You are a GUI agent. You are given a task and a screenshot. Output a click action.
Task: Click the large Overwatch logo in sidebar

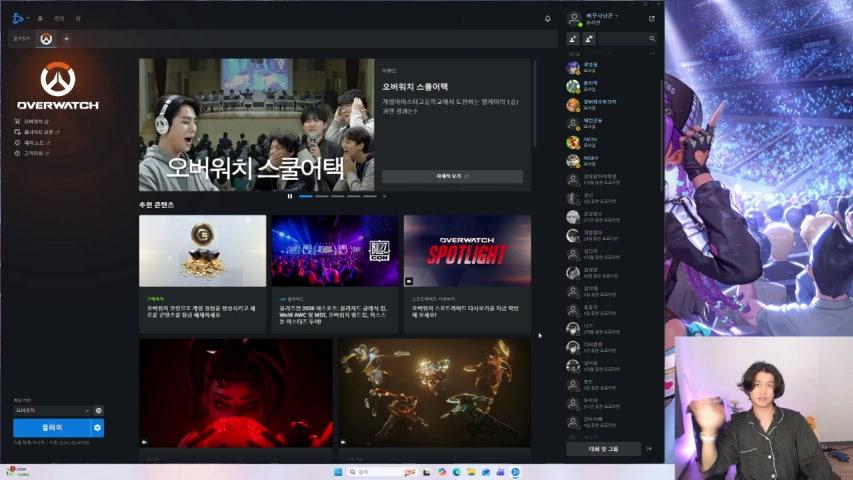point(58,85)
